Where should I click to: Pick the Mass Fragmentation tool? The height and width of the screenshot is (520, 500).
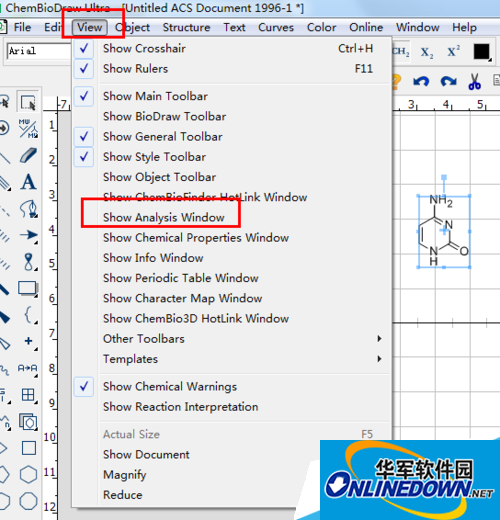(28, 129)
